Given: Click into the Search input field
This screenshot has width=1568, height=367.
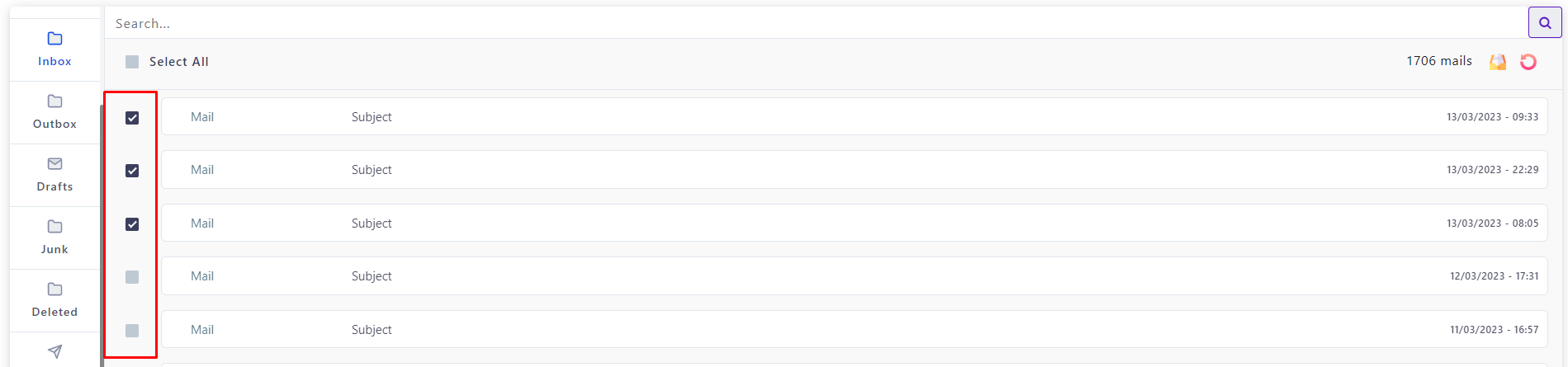Looking at the screenshot, I should pos(816,23).
